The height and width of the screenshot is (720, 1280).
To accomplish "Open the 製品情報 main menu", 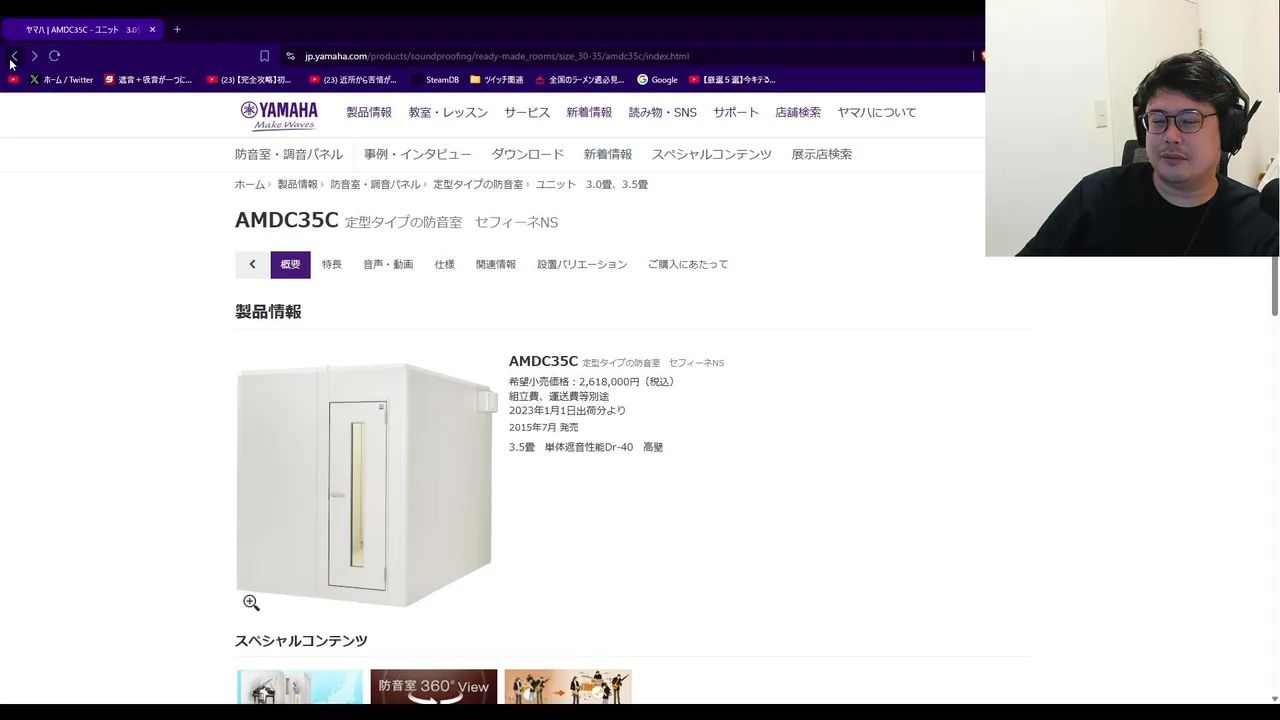I will pos(369,113).
